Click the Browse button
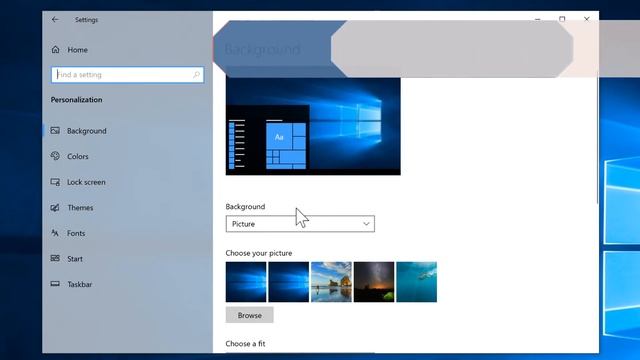This screenshot has width=640, height=360. [249, 315]
